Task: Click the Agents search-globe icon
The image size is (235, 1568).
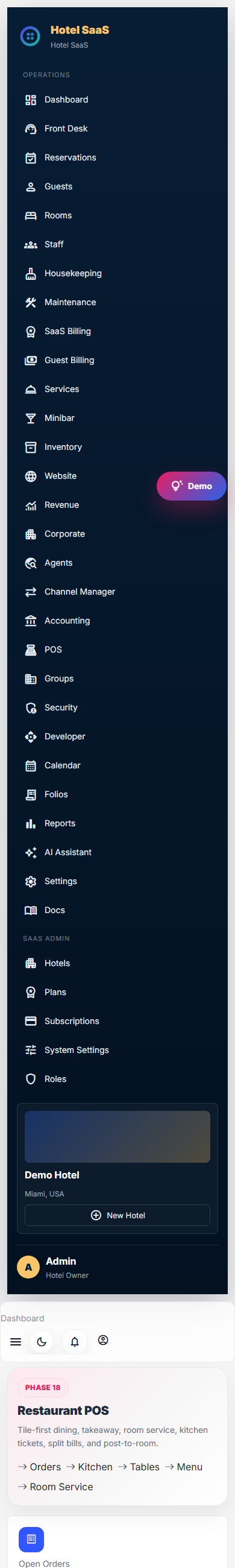Action: point(31,563)
